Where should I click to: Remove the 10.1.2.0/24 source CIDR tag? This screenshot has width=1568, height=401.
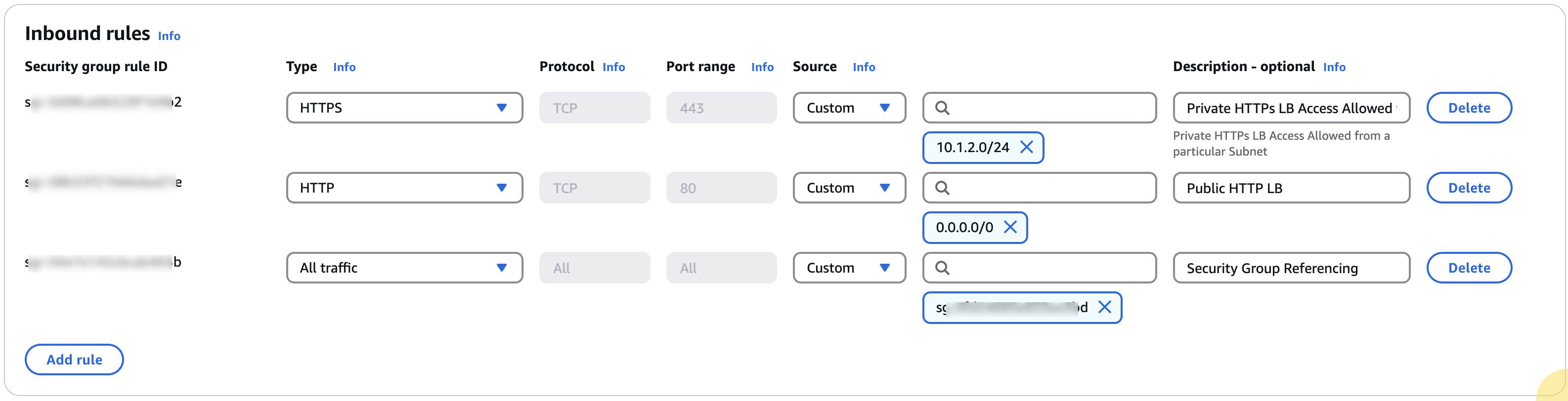(1026, 147)
